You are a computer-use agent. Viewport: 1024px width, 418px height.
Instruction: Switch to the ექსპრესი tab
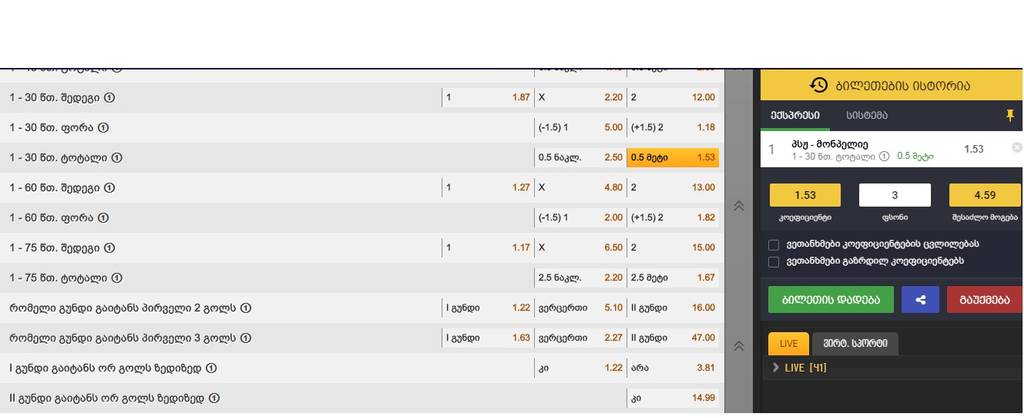click(795, 116)
